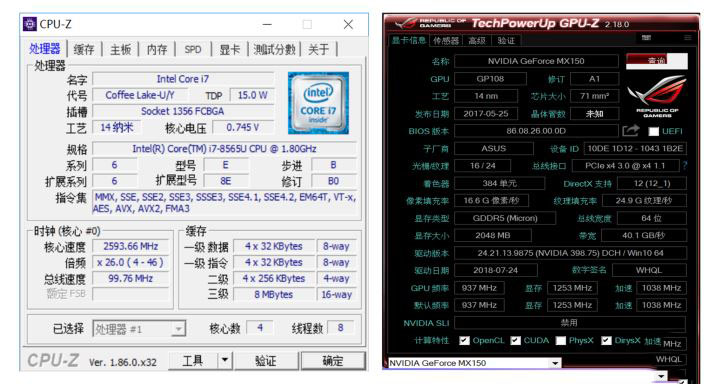Click the L3 cache value 8 MBytes
Image resolution: width=720 pixels, height=384 pixels.
[x=274, y=294]
